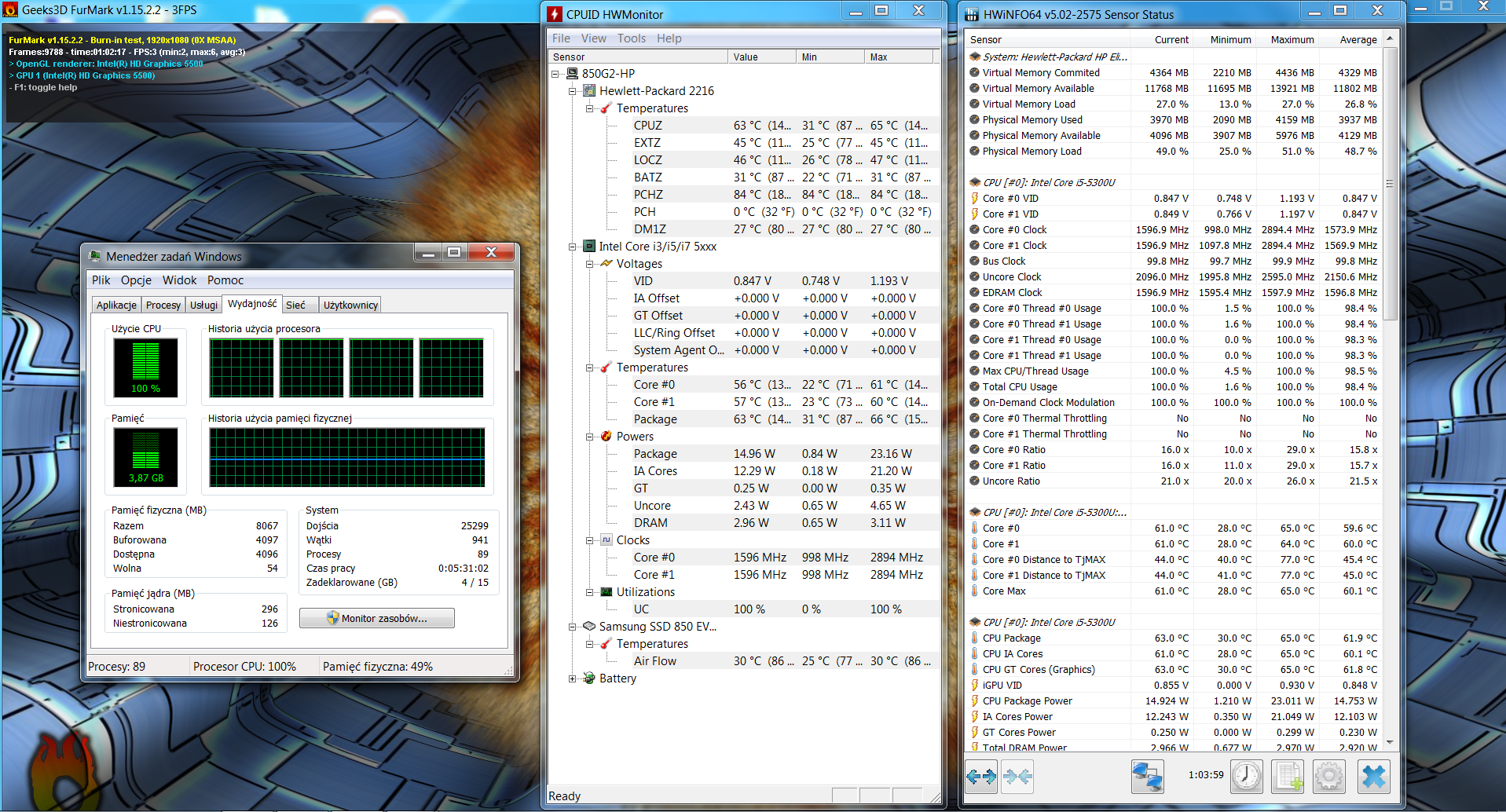Select Total CPU Usage row in HWiNFO
This screenshot has width=1506, height=812.
[1174, 386]
